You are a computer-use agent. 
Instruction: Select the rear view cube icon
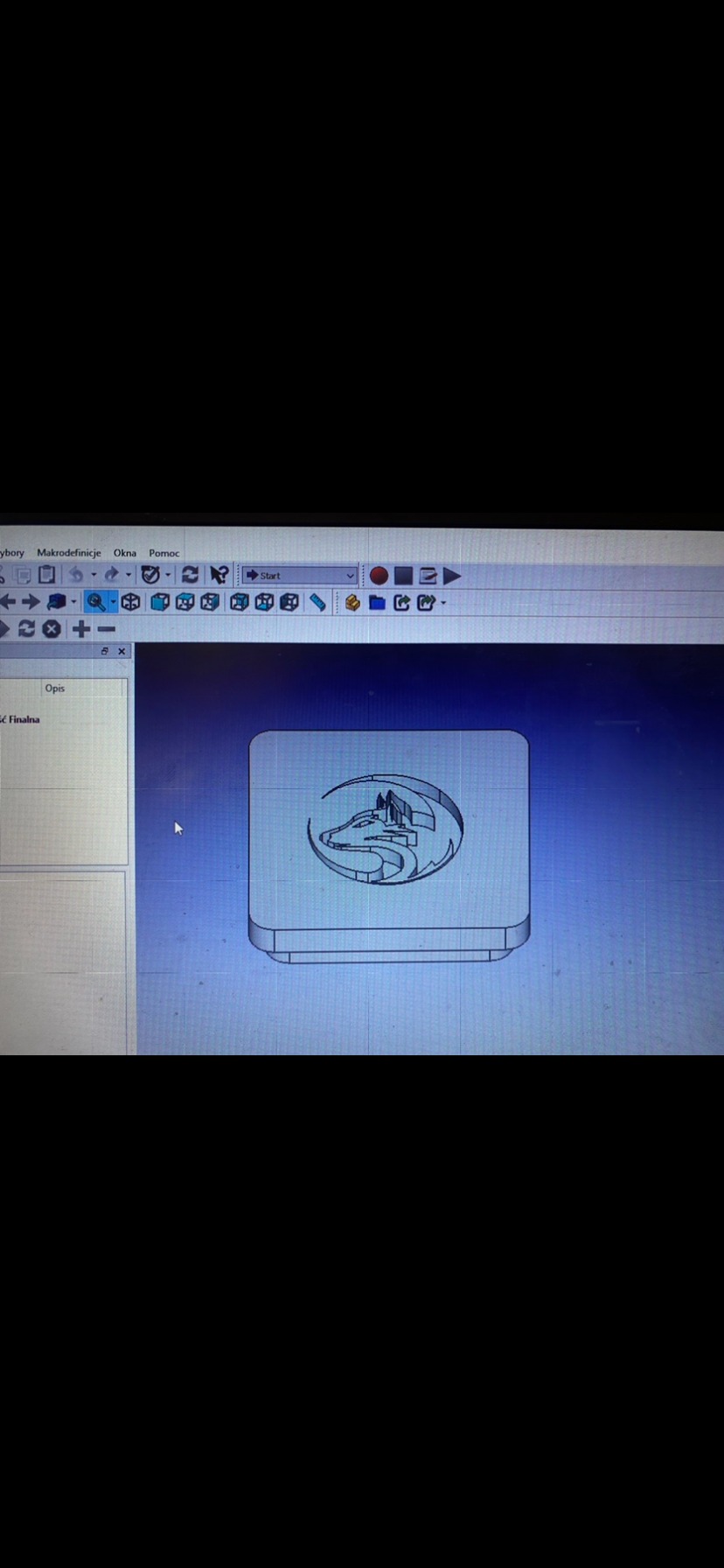239,602
